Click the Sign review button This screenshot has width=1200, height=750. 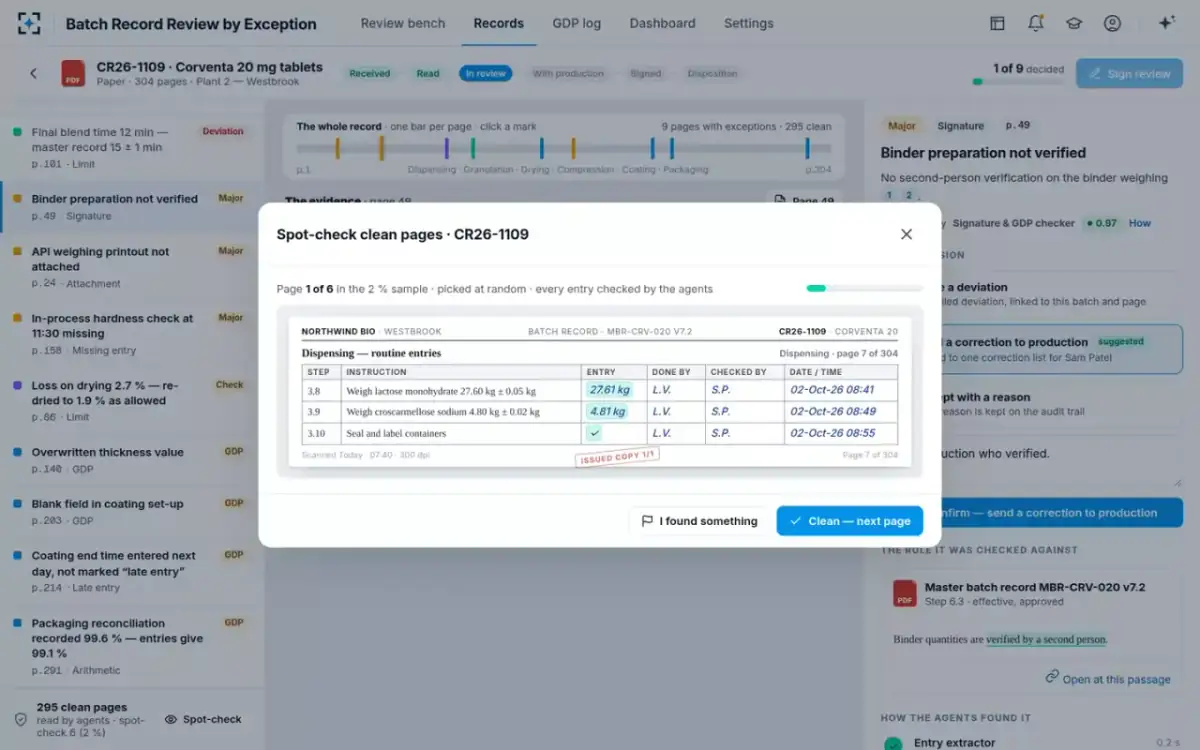click(1129, 74)
